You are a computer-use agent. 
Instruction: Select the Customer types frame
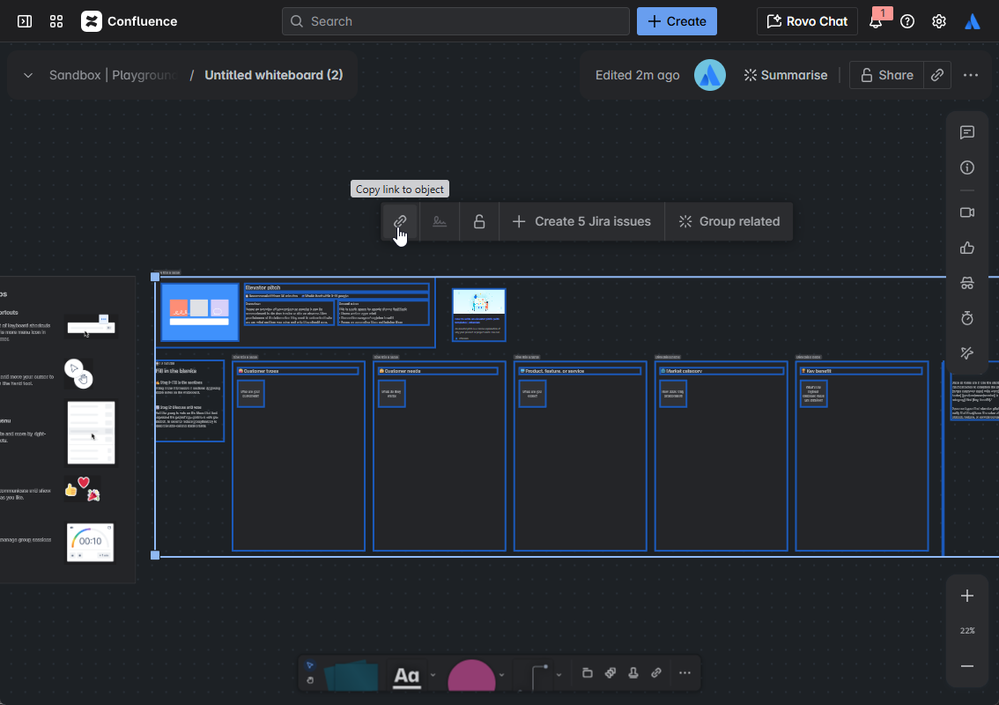coord(298,455)
